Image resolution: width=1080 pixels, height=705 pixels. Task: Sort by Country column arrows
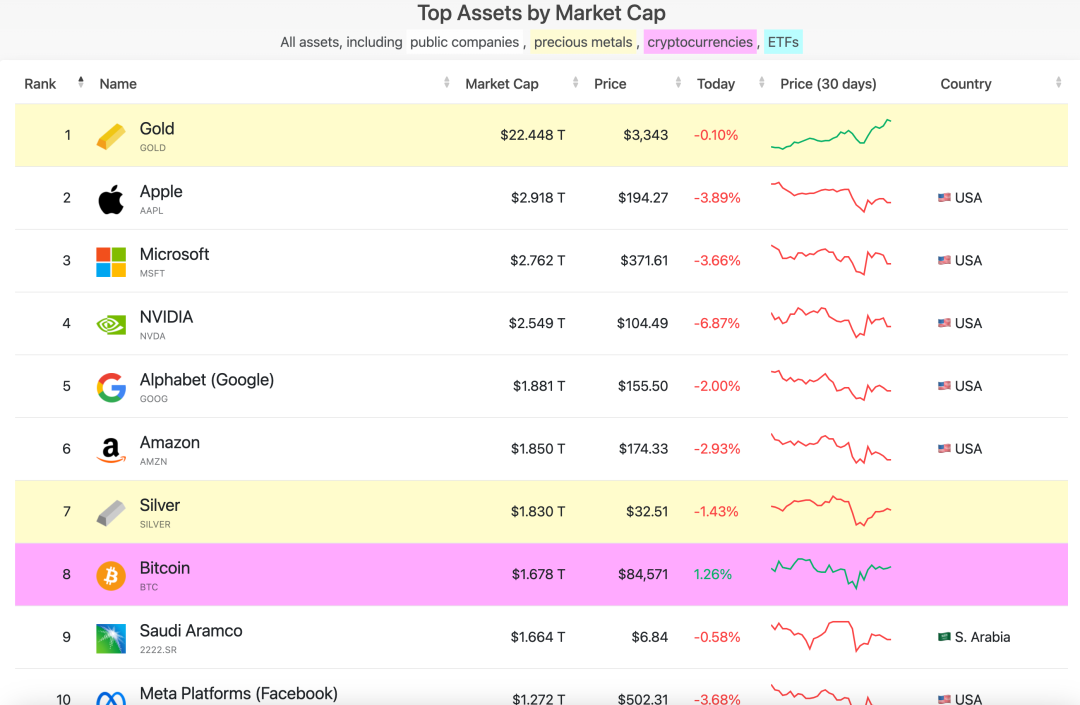1058,83
